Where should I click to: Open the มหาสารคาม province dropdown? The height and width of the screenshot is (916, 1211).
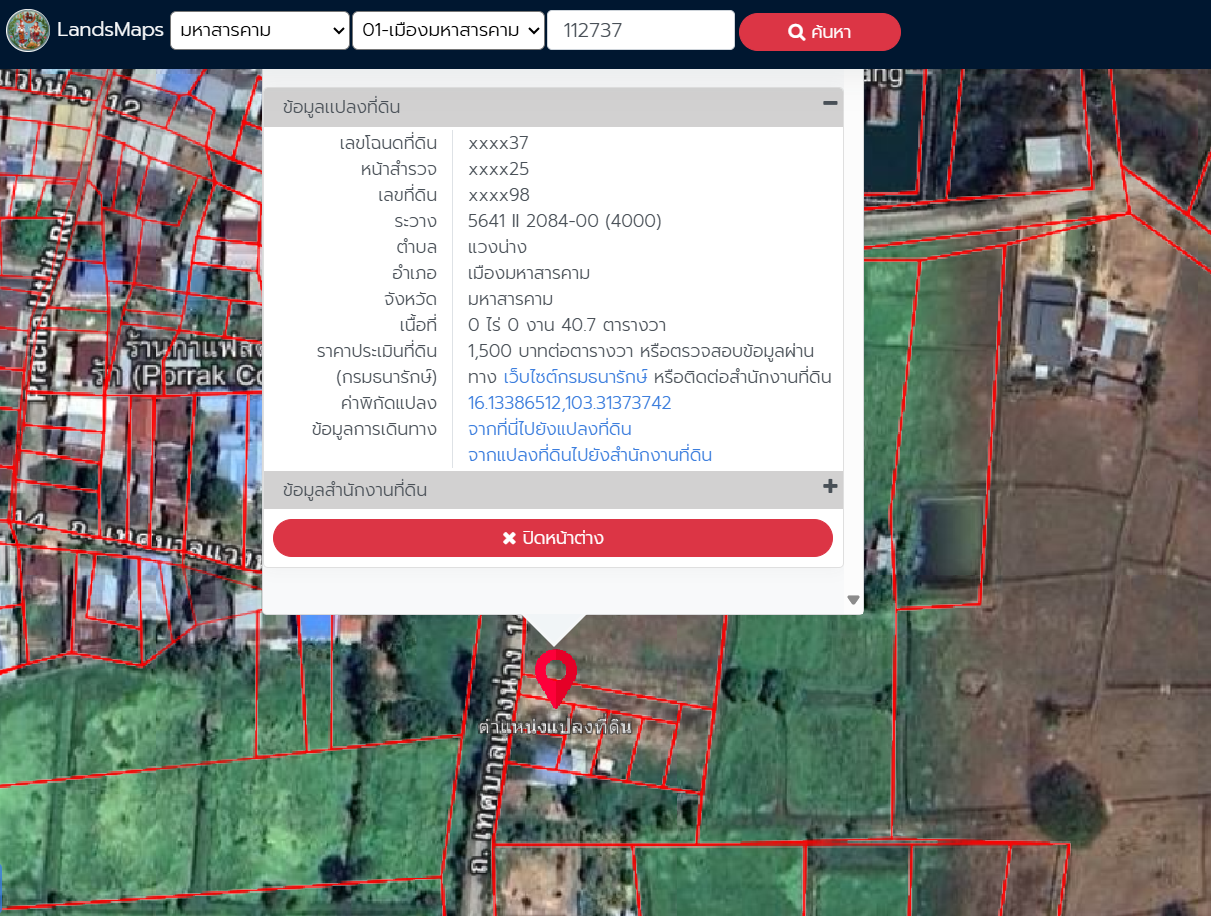(260, 31)
